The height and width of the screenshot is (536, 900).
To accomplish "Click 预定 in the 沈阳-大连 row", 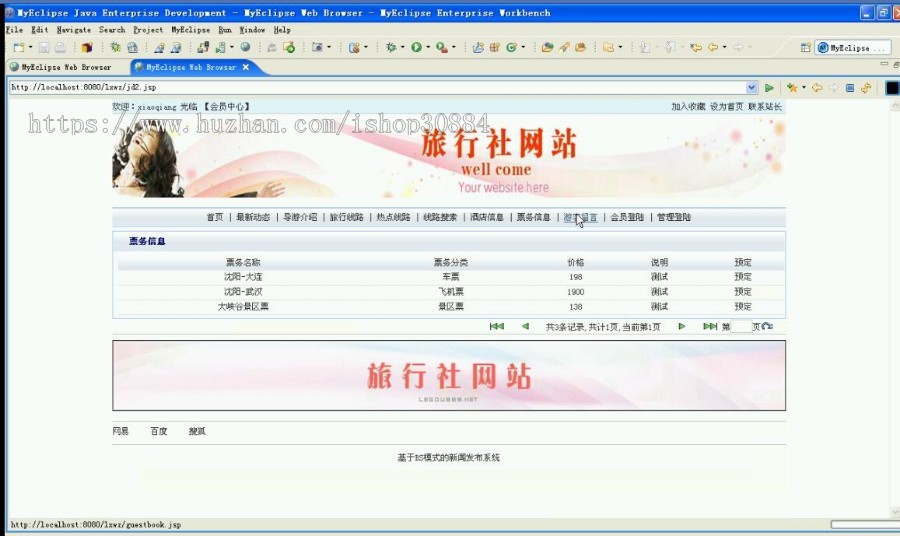I will 743,277.
